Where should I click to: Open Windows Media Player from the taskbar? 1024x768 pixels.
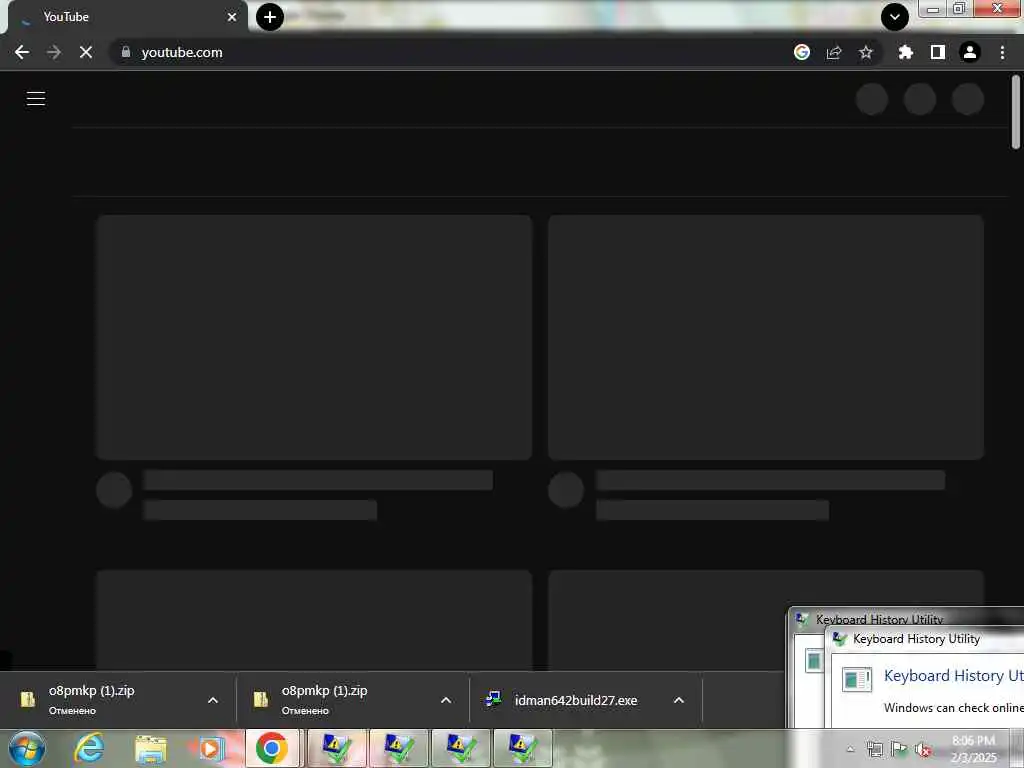pyautogui.click(x=210, y=748)
